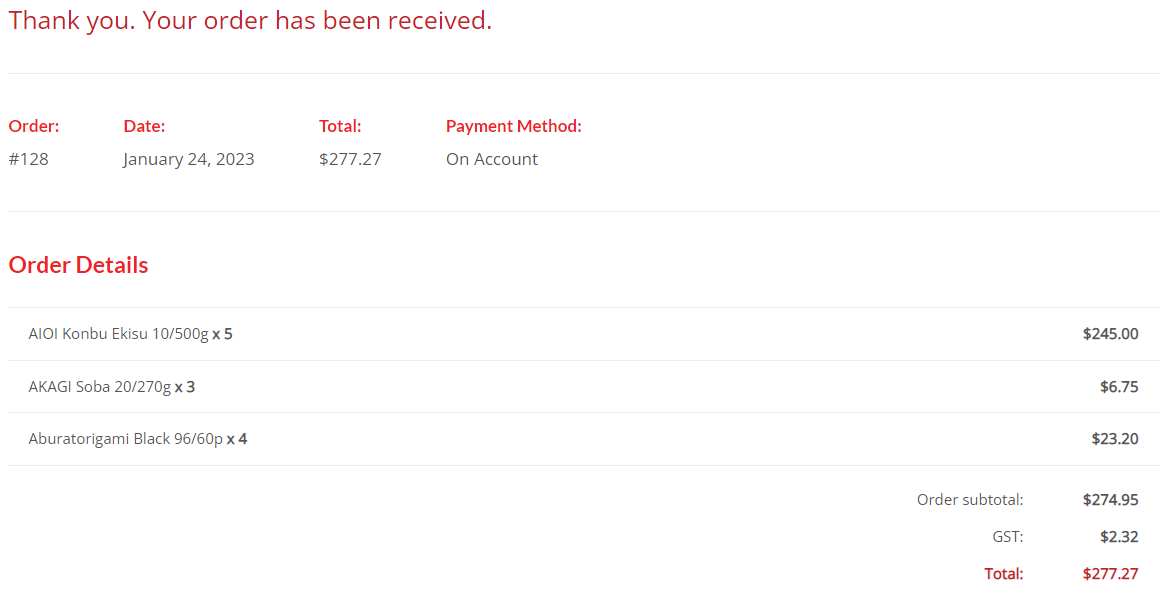1167x596 pixels.
Task: Click the quantity x 5 beside AIOI Konbu
Action: [223, 334]
